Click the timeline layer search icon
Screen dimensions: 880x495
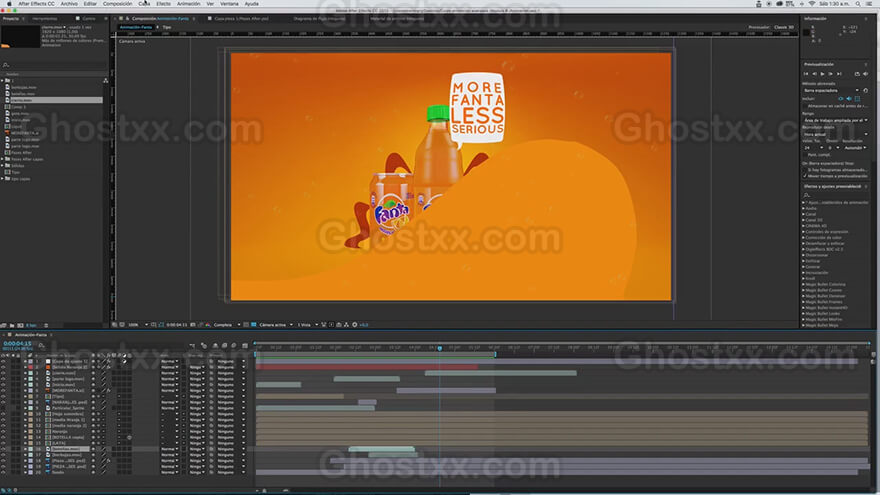pos(42,345)
